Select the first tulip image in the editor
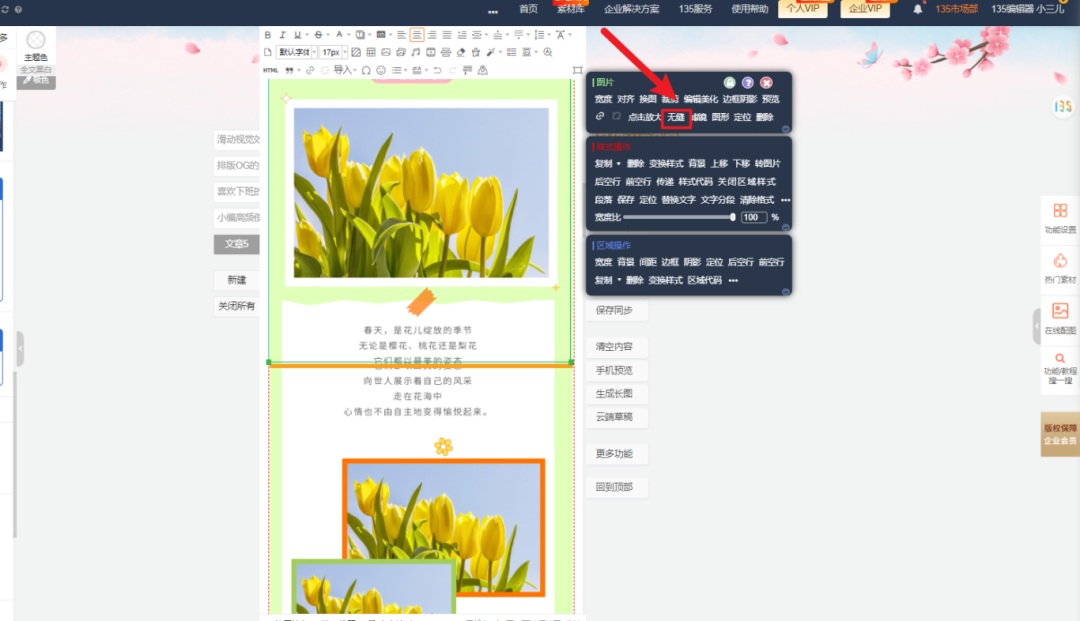Image resolution: width=1080 pixels, height=621 pixels. tap(421, 192)
